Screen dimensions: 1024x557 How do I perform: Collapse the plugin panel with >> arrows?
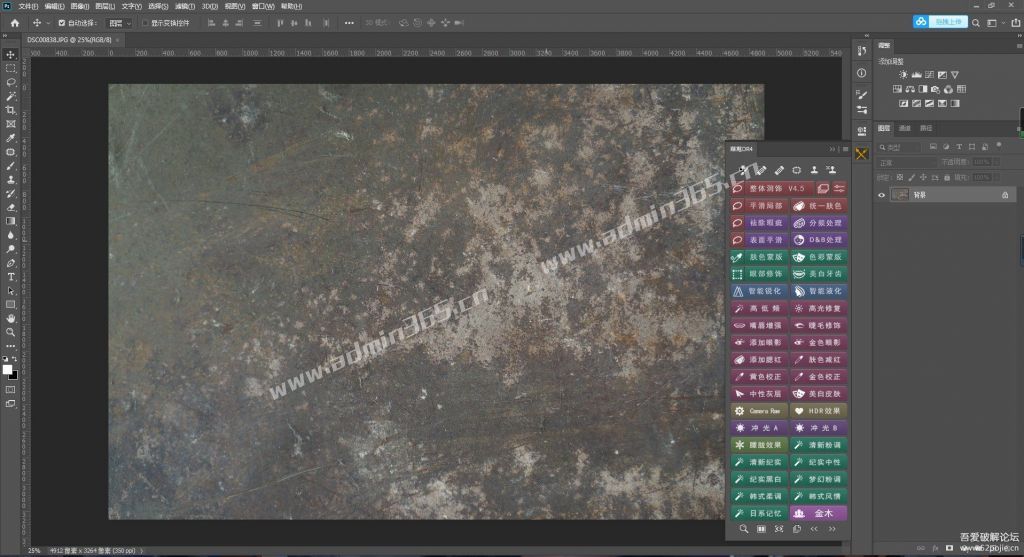833,149
